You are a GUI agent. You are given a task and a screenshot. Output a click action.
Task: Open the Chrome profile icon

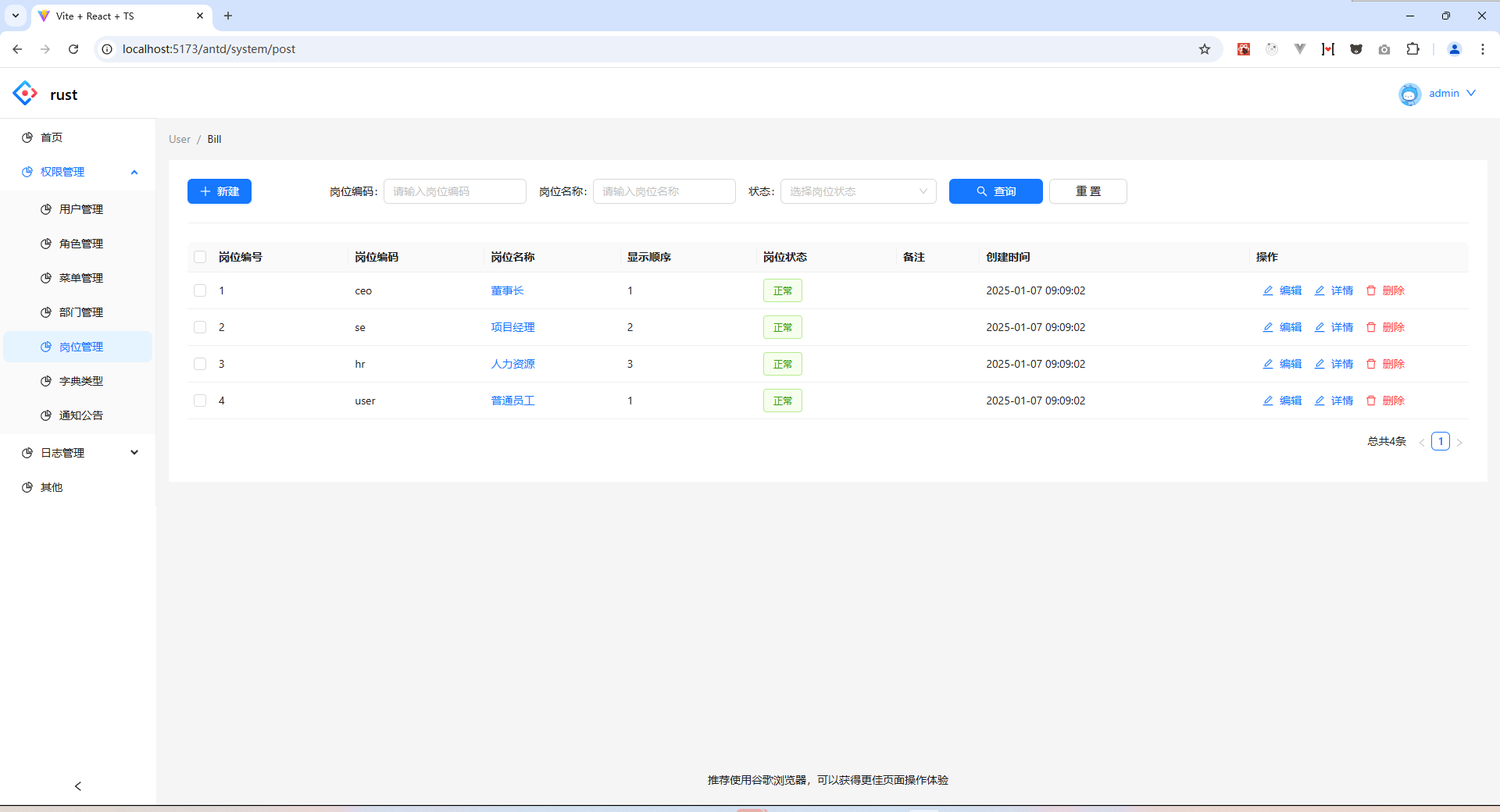coord(1455,49)
